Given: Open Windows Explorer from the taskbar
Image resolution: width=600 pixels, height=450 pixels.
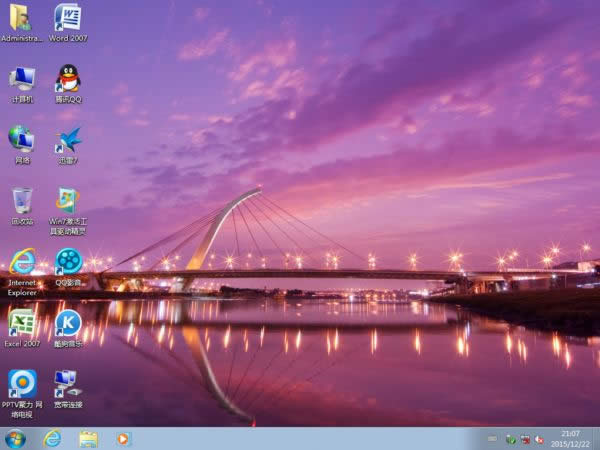Looking at the screenshot, I should (x=88, y=438).
